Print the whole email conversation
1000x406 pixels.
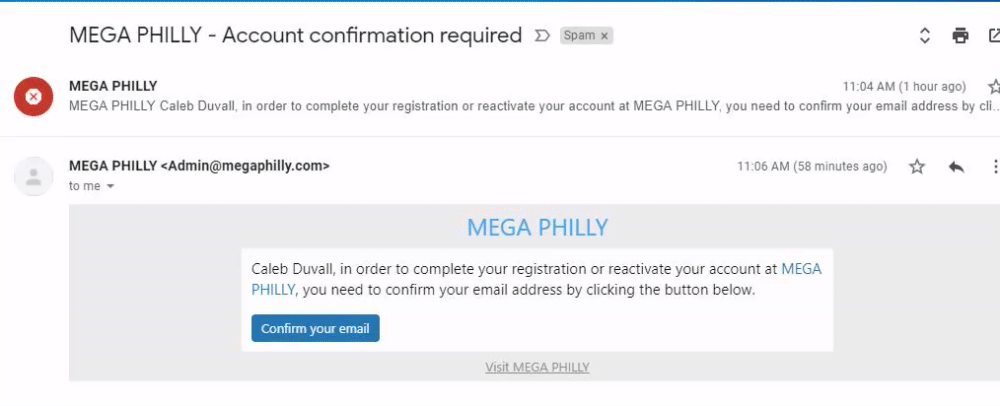click(x=960, y=36)
